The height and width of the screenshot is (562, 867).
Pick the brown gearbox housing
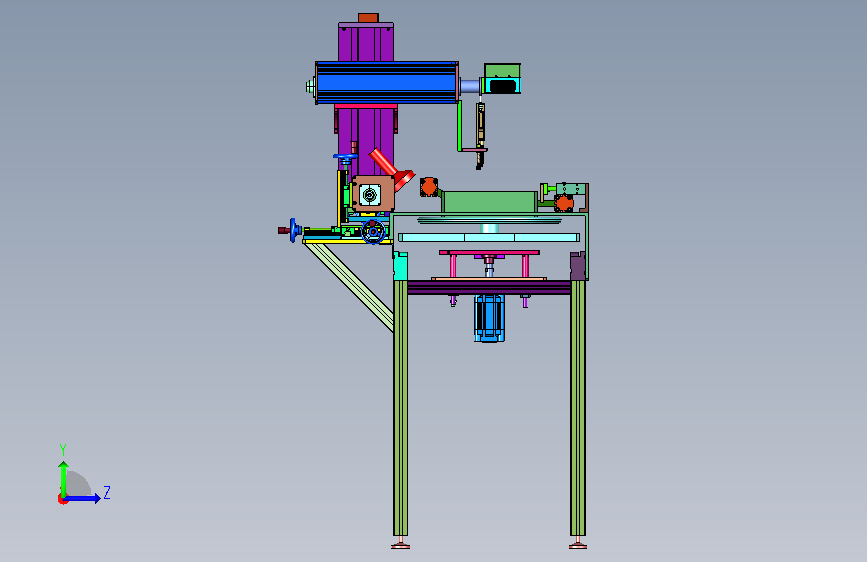(x=373, y=194)
